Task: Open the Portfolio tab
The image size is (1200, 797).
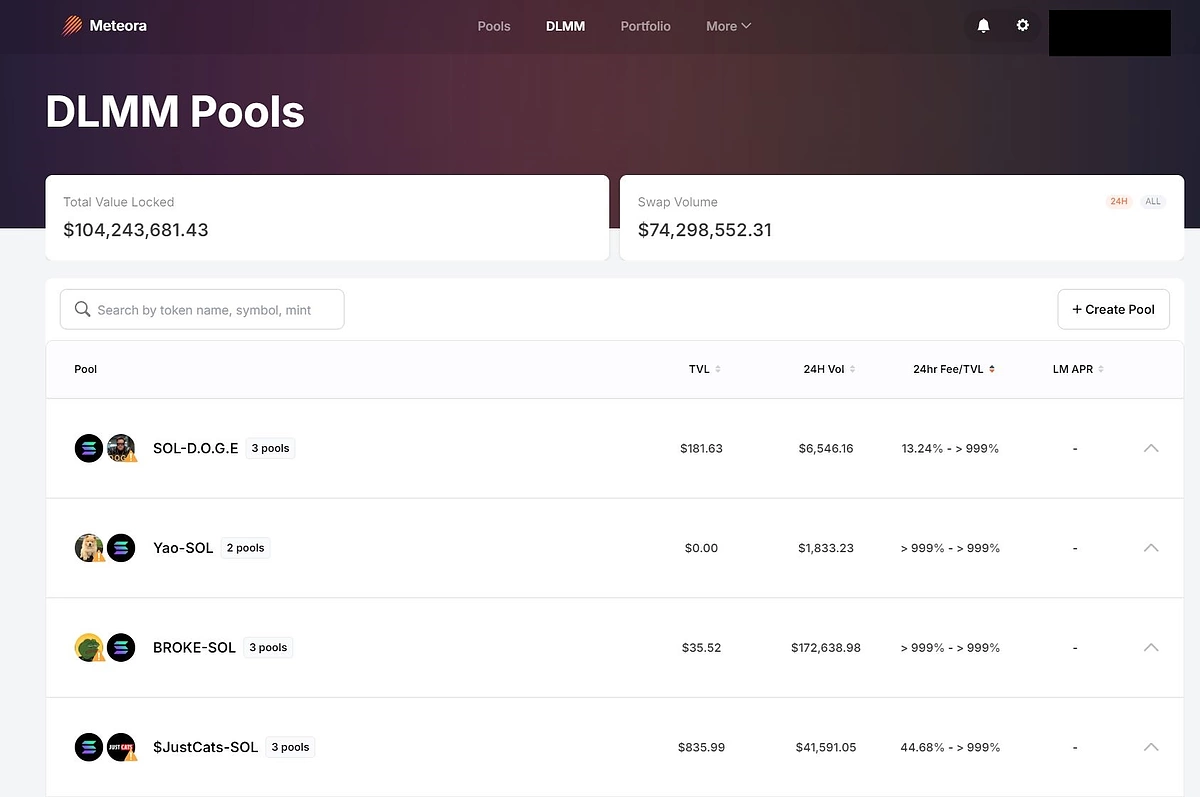Action: 646,26
